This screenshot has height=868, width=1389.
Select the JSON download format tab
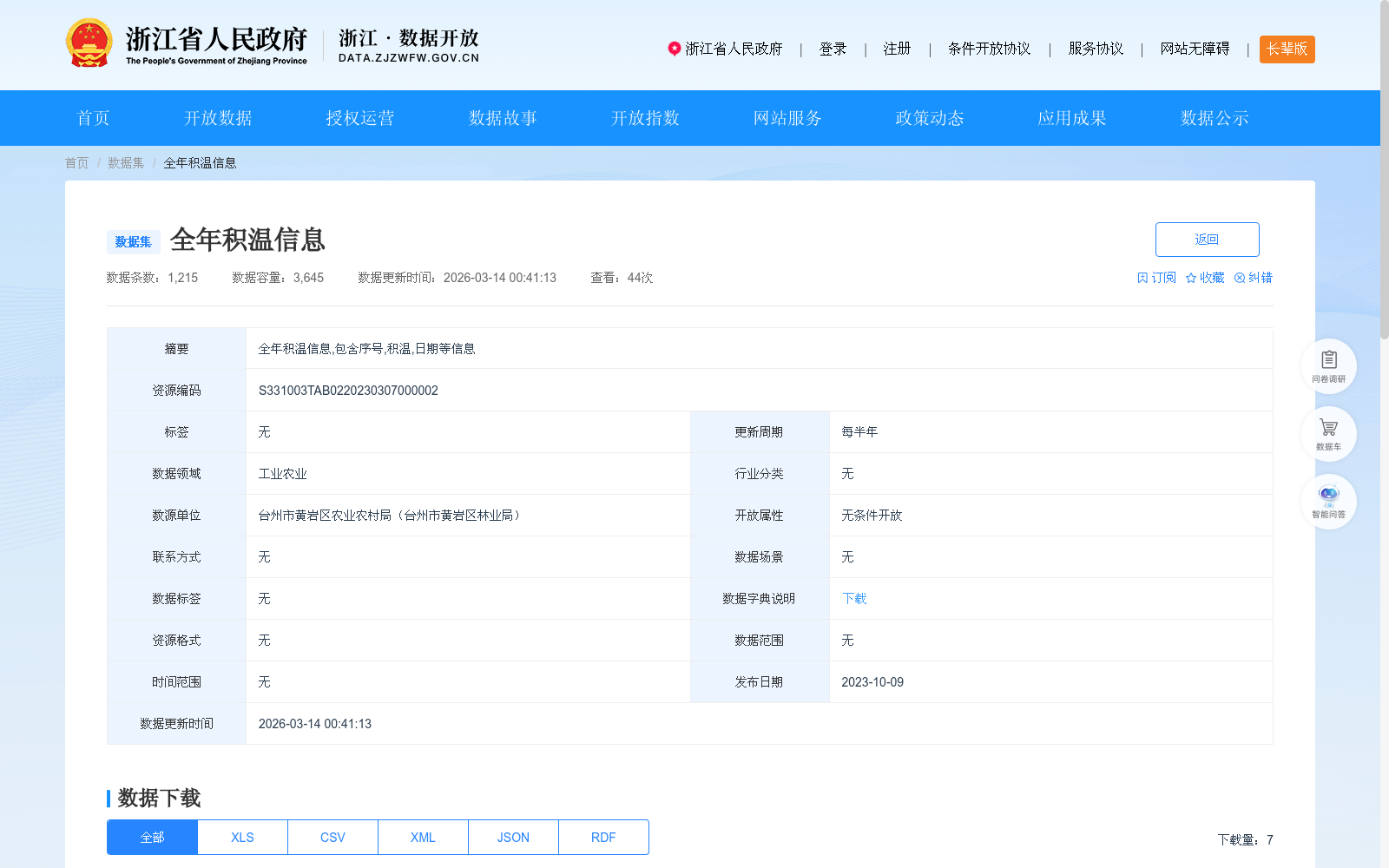tap(514, 838)
